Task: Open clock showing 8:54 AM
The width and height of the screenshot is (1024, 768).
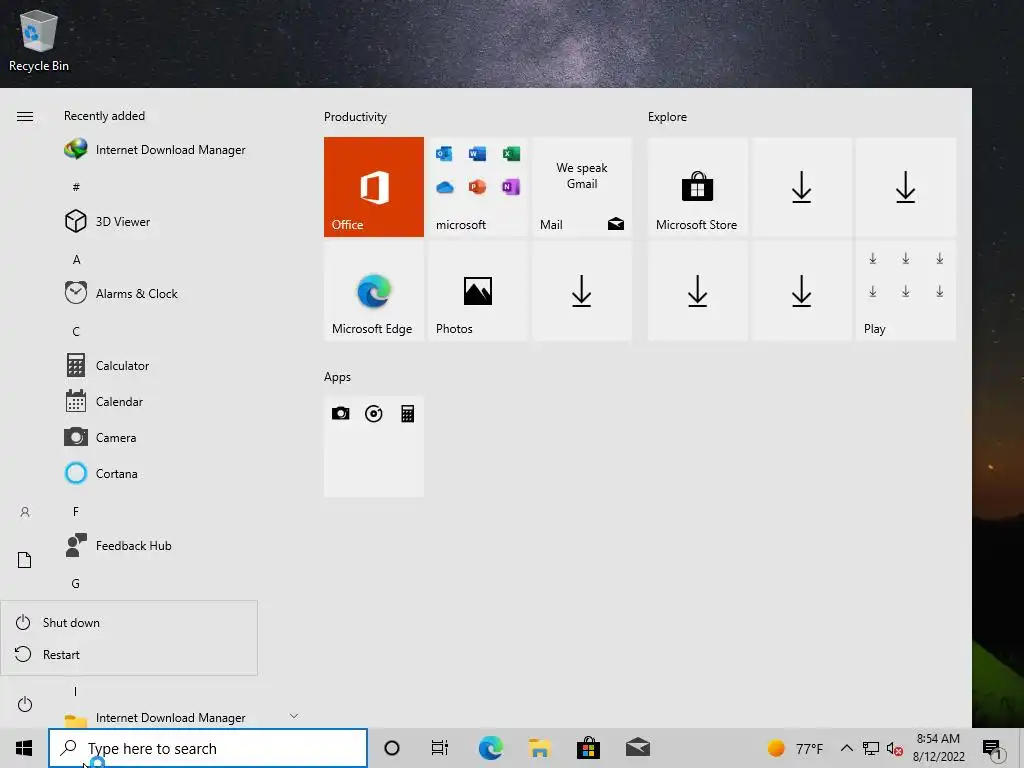Action: tap(938, 748)
